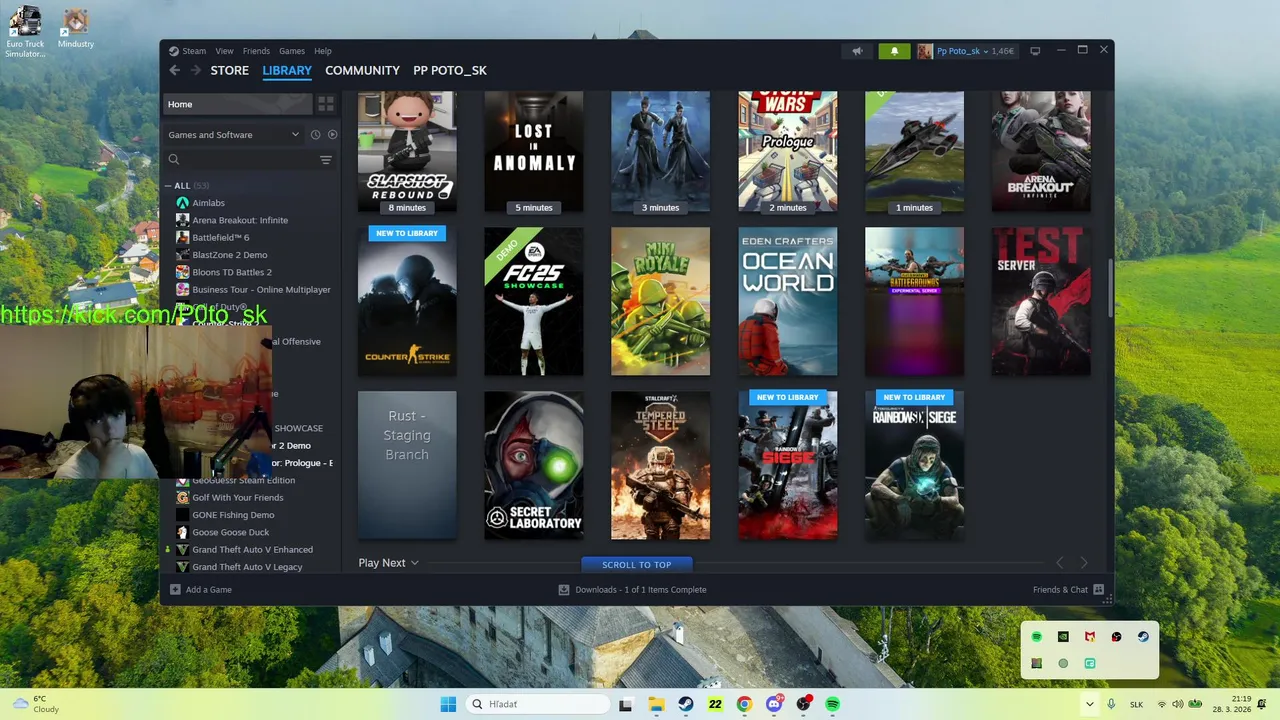Open the PP POTO_SK profile tab
Viewport: 1280px width, 720px height.
[450, 71]
